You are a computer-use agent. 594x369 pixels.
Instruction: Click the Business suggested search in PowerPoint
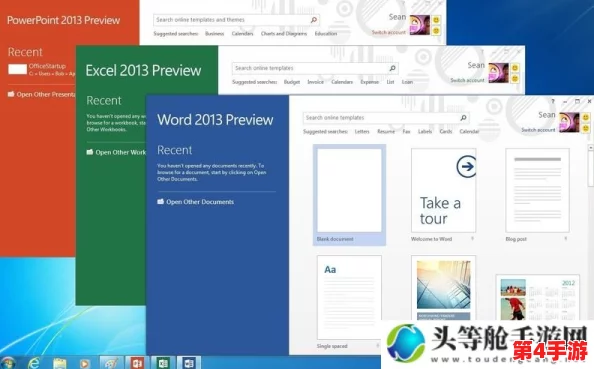pos(214,33)
